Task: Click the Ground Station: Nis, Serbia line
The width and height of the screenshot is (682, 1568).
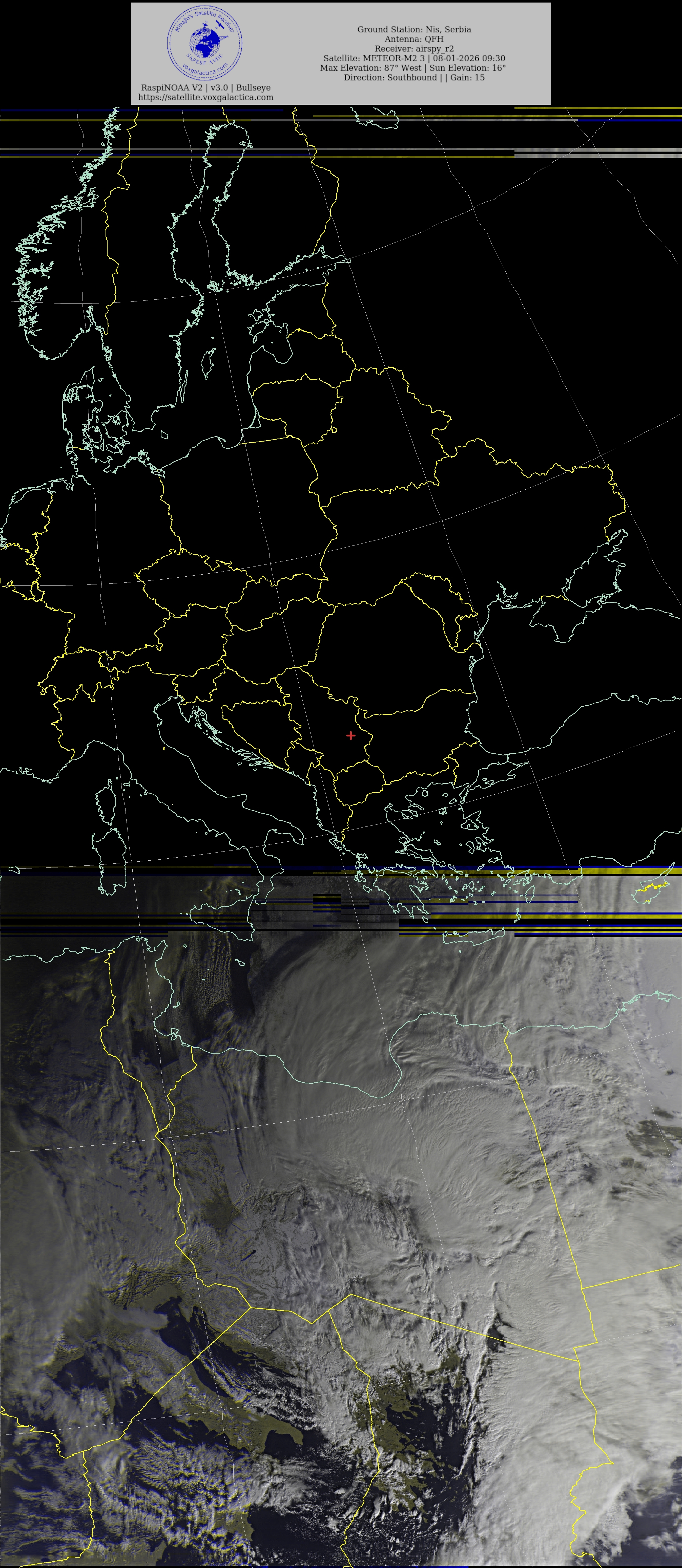Action: (414, 29)
